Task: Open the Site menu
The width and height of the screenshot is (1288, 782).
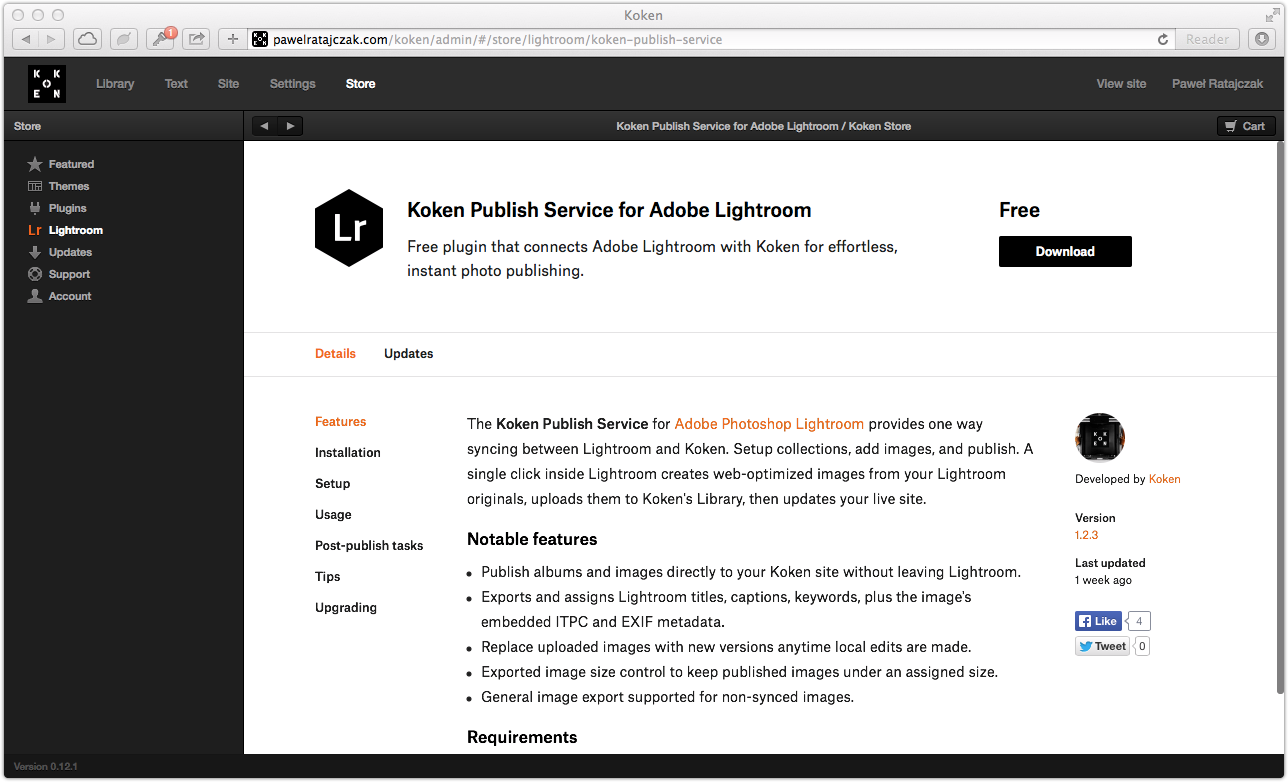Action: click(228, 84)
